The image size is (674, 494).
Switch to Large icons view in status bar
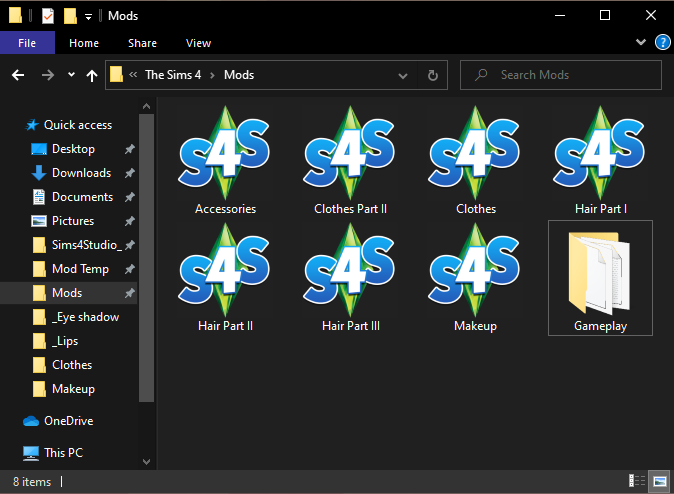tap(659, 481)
